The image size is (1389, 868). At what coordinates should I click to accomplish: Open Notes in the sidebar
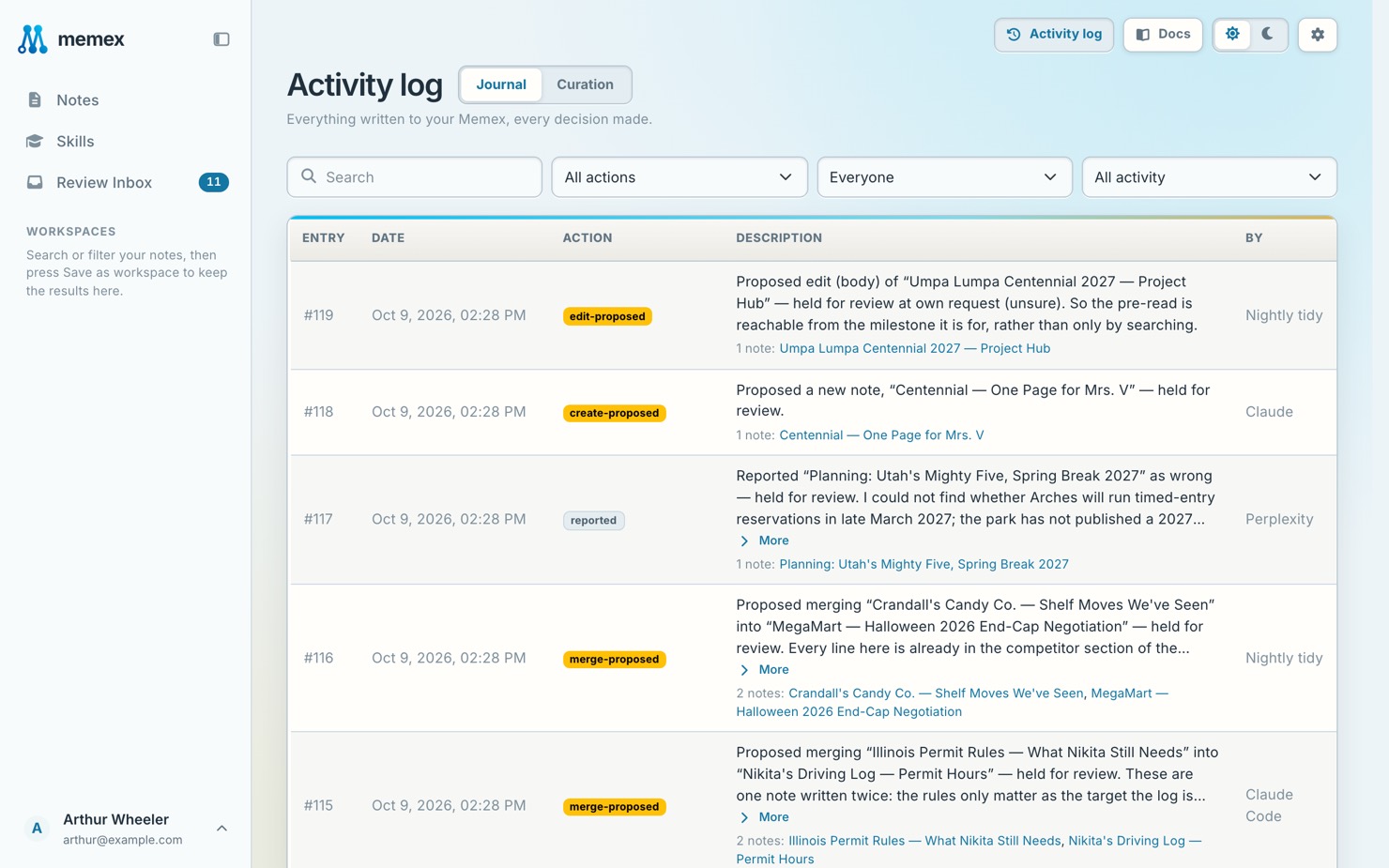[126, 100]
